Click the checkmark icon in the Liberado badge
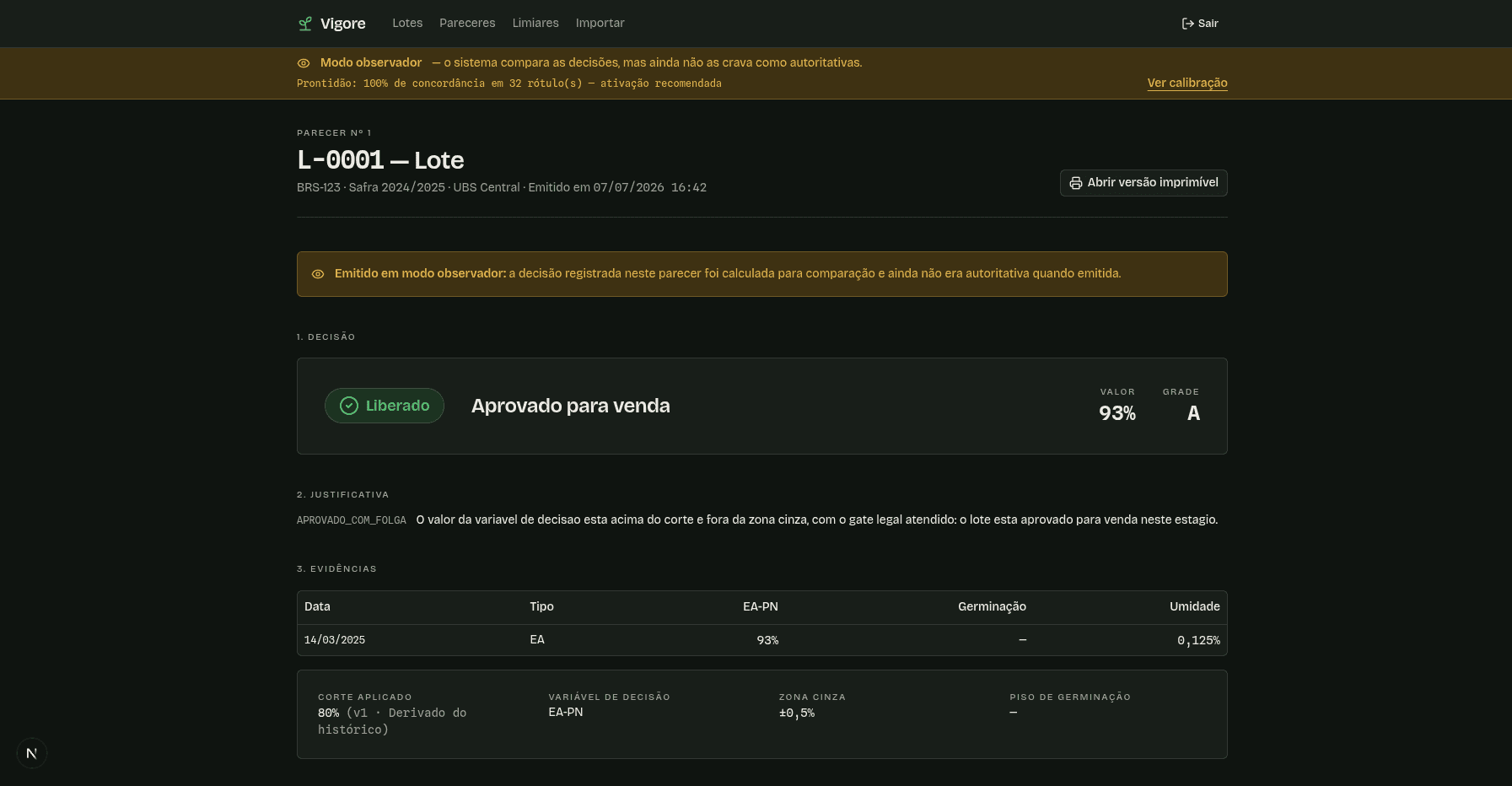1512x786 pixels. 349,406
